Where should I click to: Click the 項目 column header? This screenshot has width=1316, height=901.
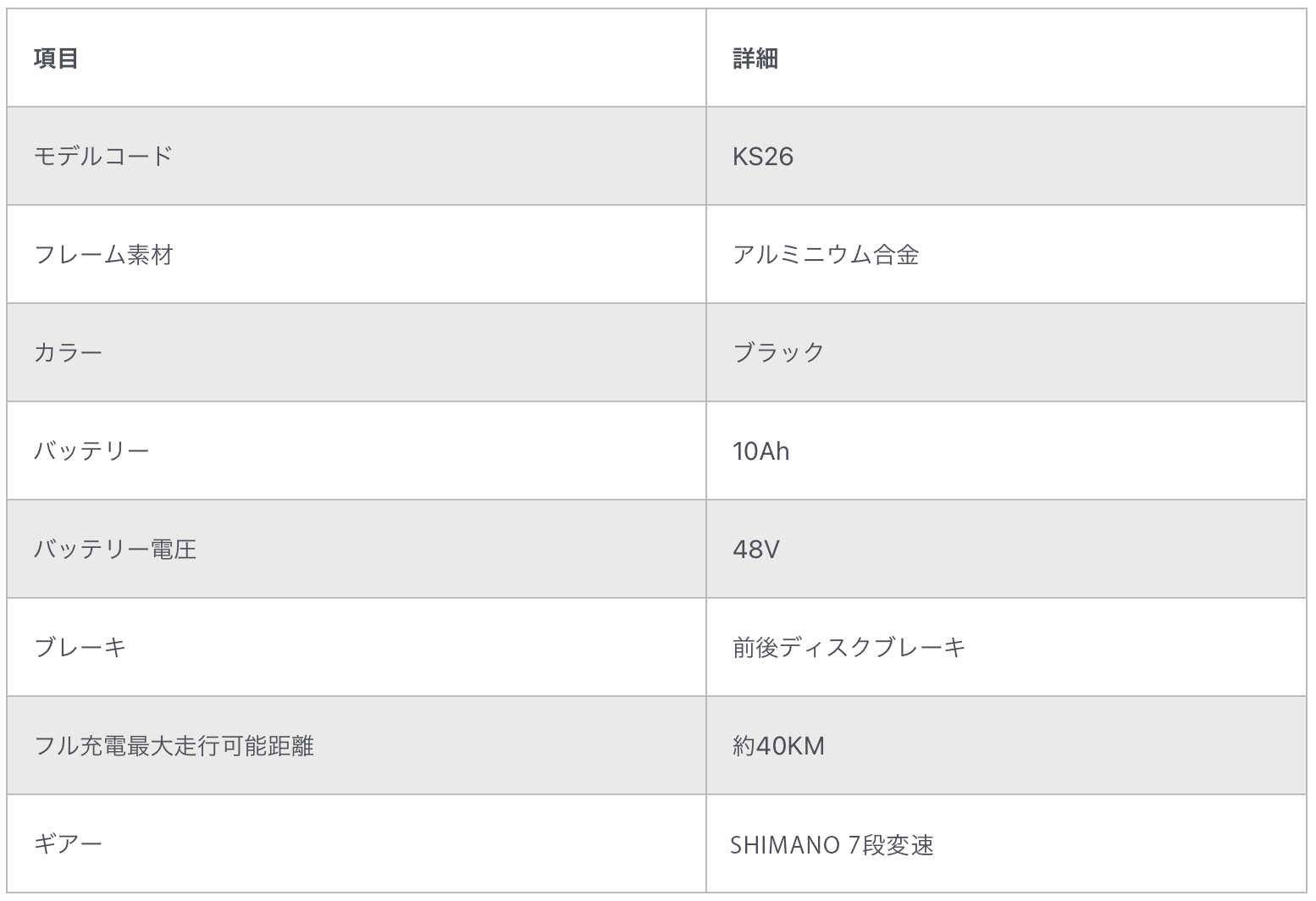(x=56, y=58)
